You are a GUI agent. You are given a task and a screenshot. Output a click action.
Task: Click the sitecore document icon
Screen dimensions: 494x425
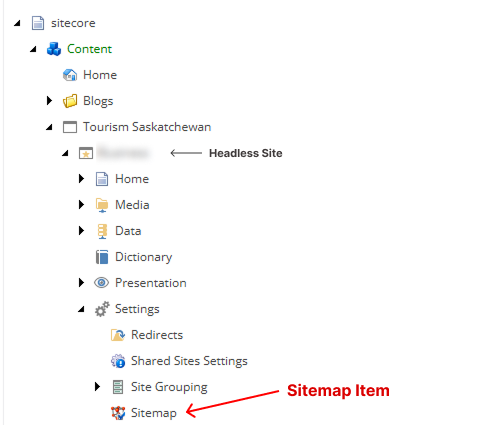[38, 23]
